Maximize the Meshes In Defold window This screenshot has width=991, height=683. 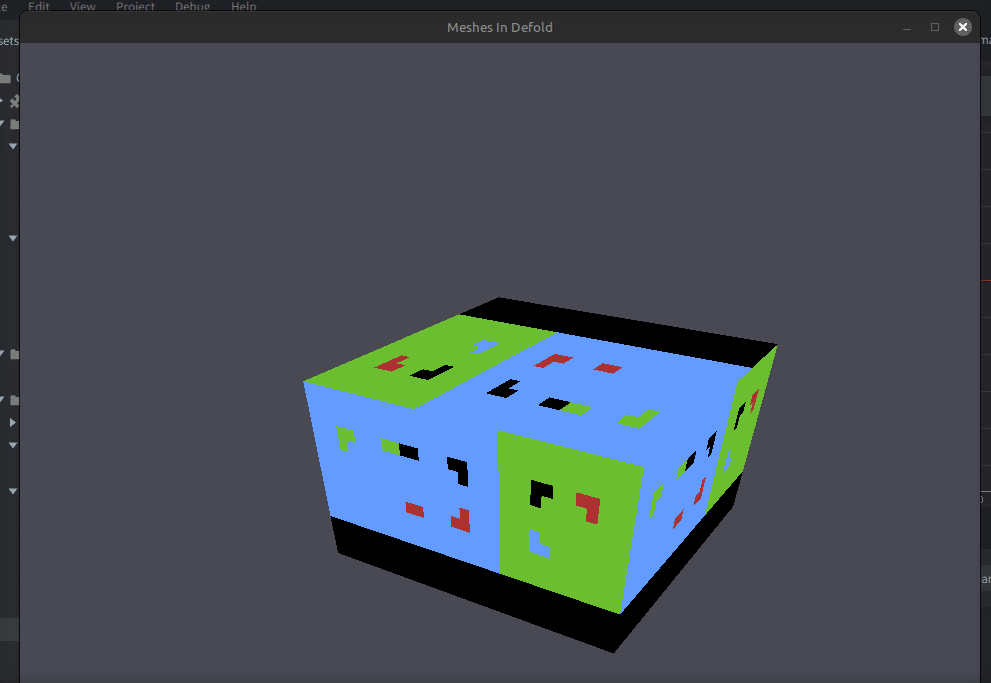pyautogui.click(x=935, y=27)
